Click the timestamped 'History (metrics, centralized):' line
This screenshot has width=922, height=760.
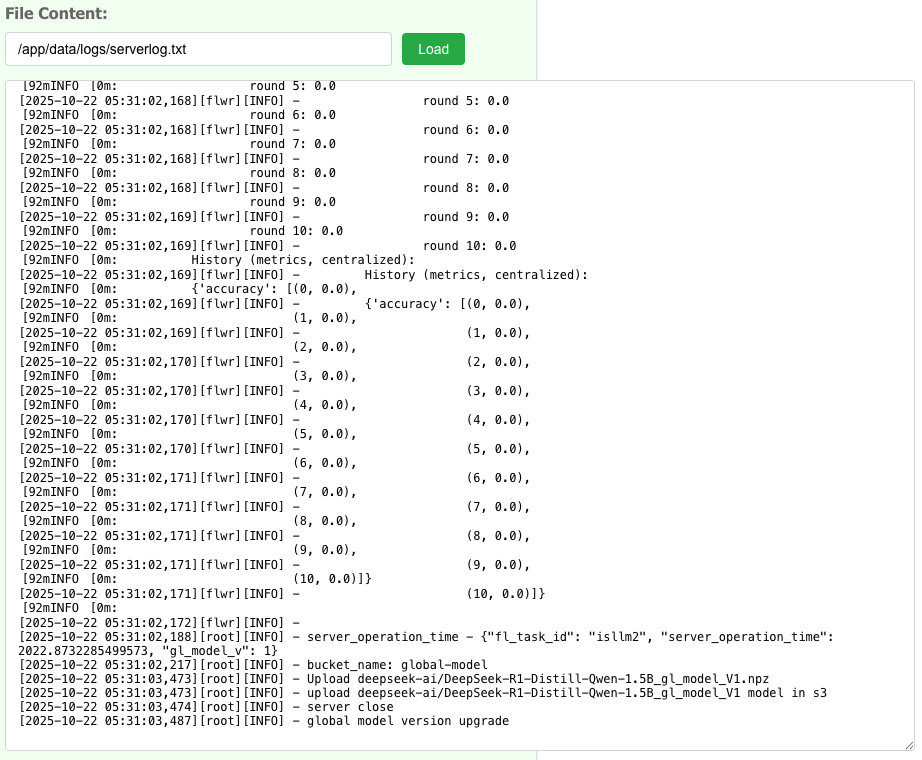[x=303, y=274]
